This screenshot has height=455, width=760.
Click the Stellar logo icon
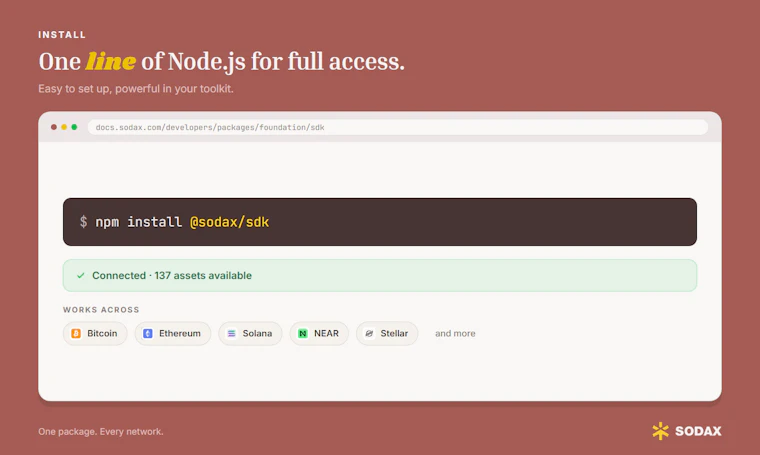pyautogui.click(x=369, y=333)
